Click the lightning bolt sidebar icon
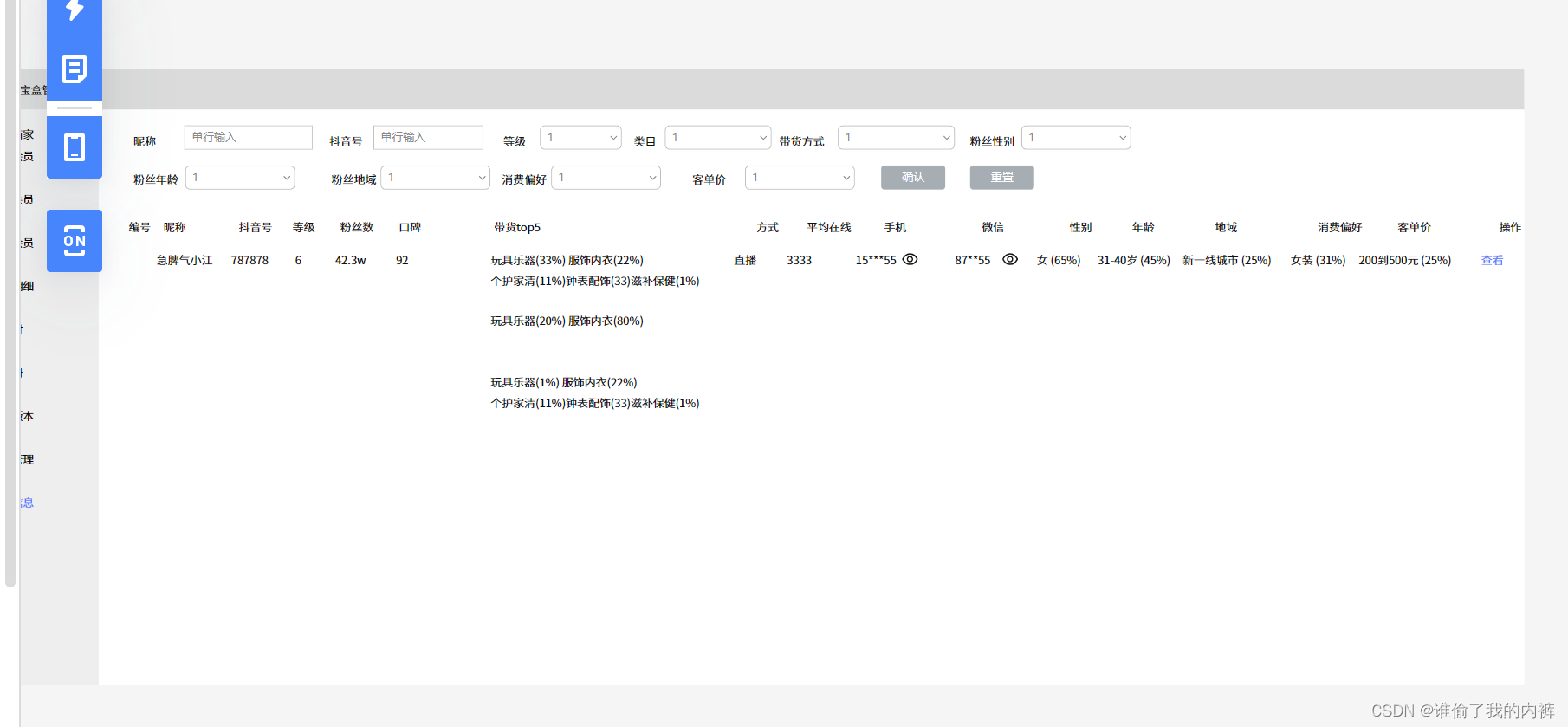 (x=75, y=10)
